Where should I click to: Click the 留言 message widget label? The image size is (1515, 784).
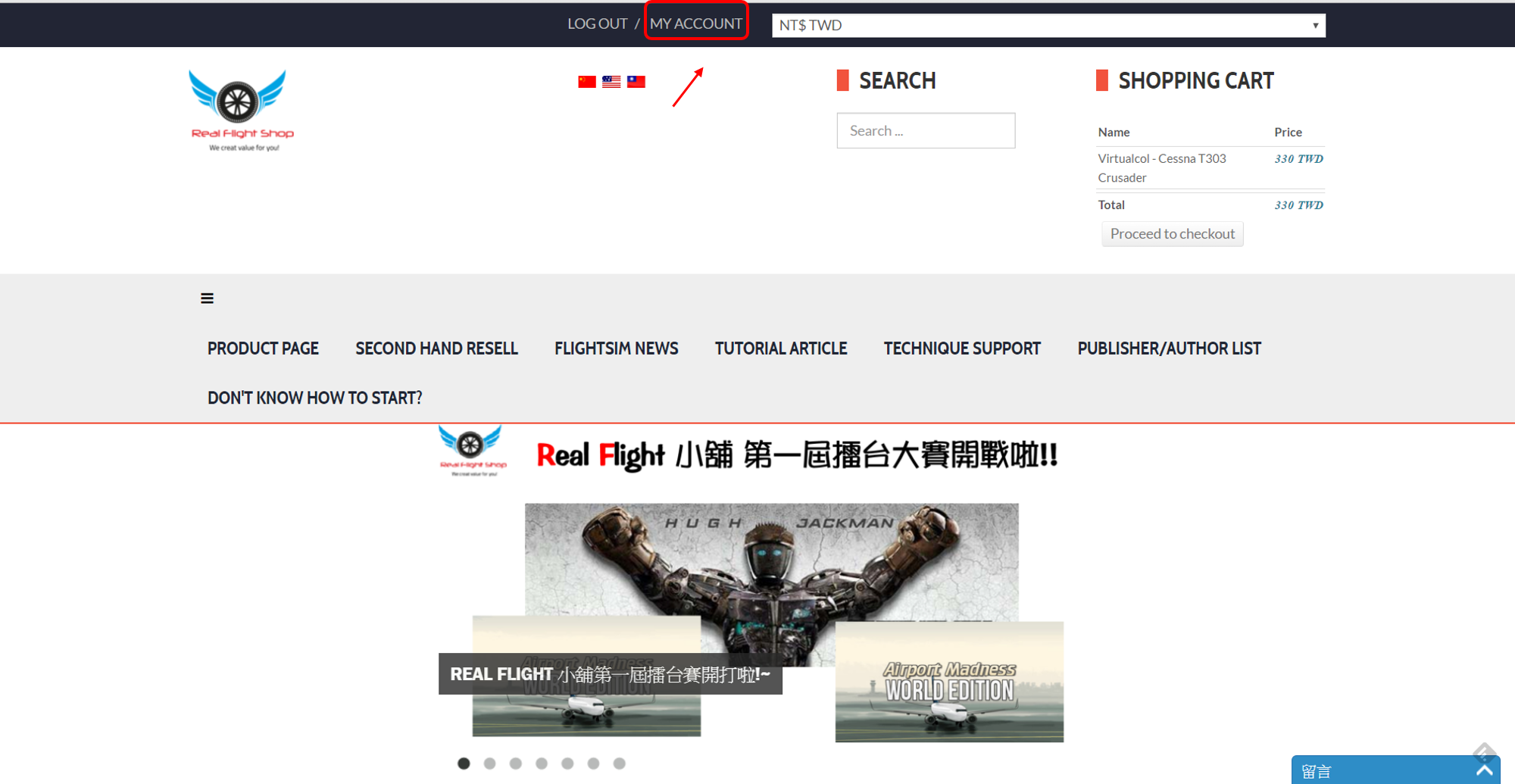(1316, 771)
